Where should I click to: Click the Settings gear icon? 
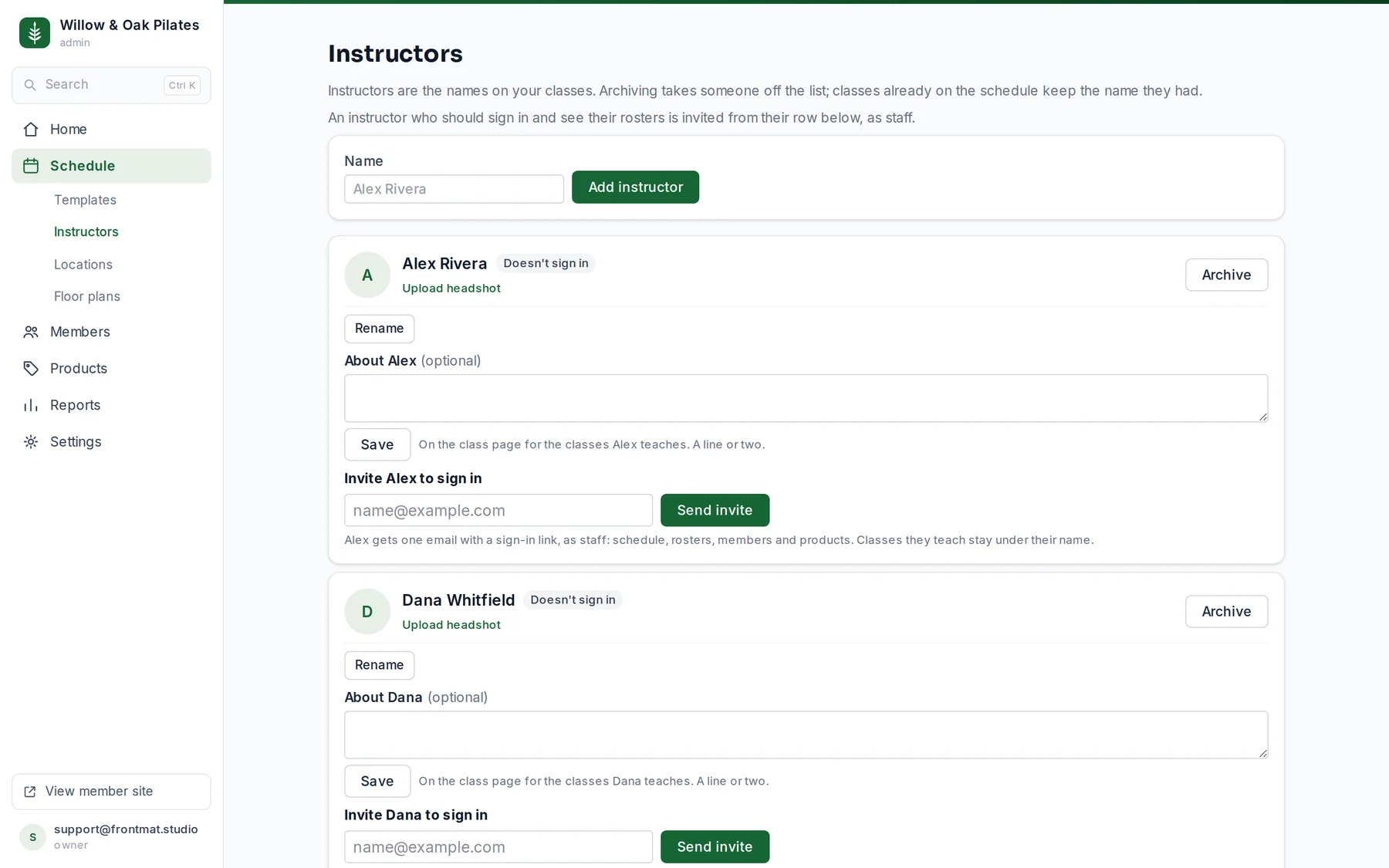[31, 442]
